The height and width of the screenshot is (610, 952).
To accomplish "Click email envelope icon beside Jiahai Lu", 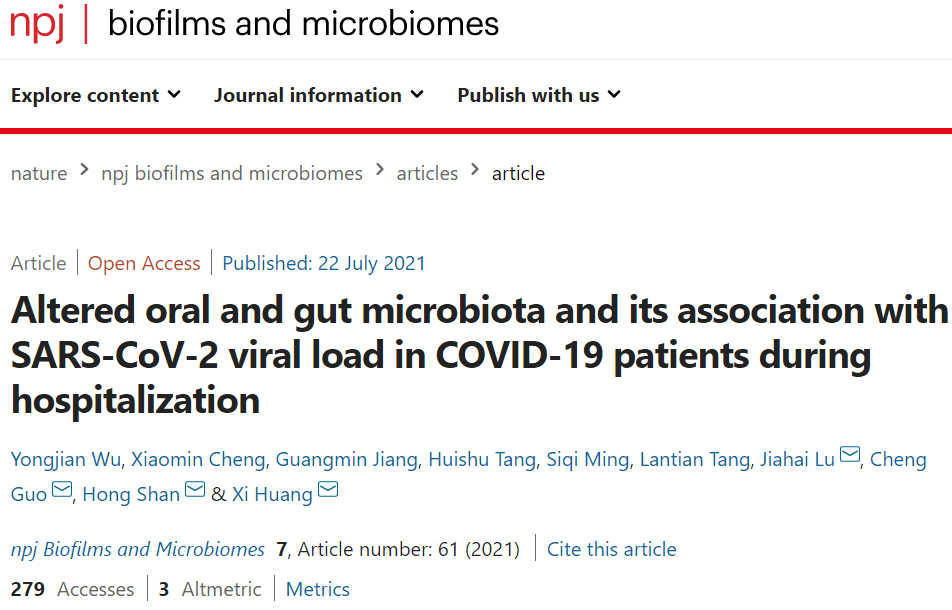I will 850,454.
